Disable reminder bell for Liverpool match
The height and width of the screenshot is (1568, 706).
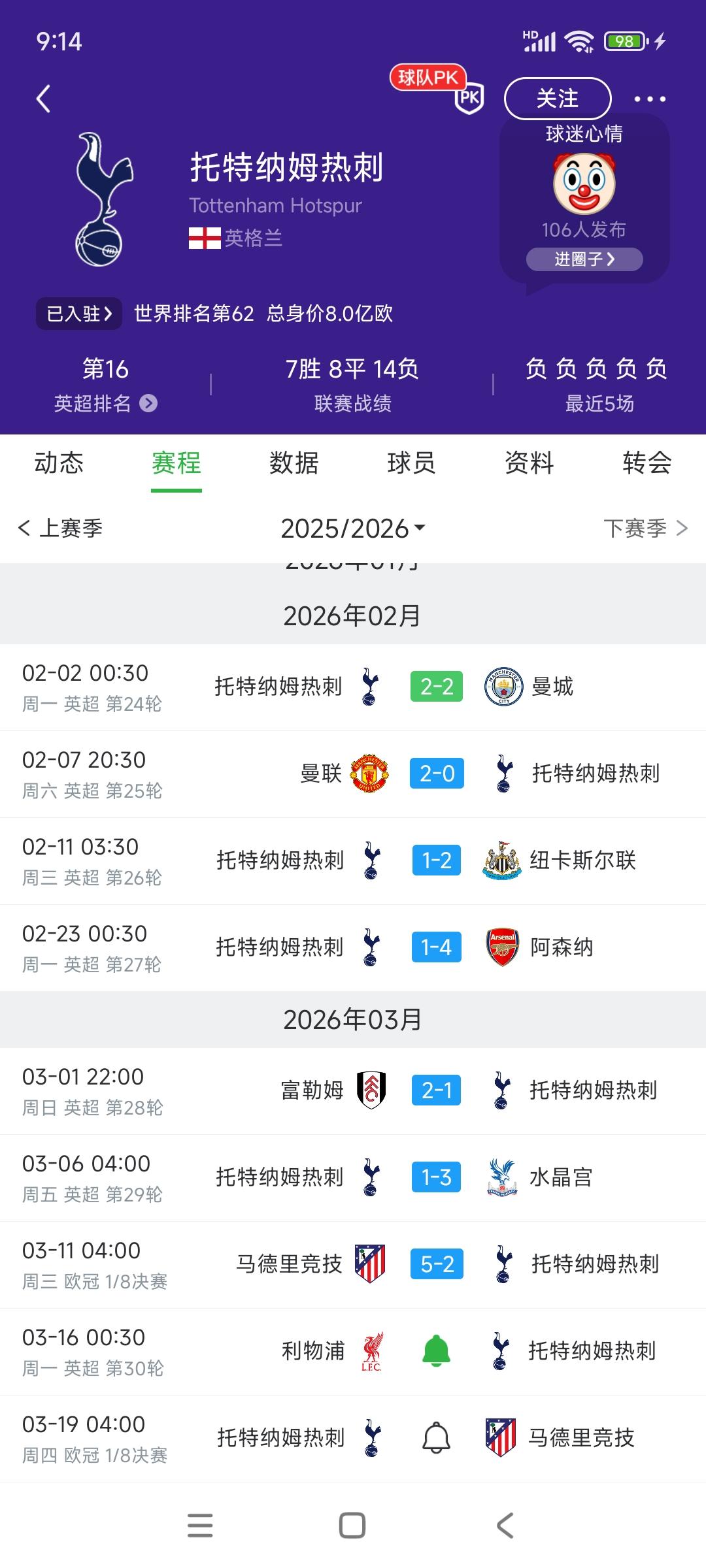436,1350
